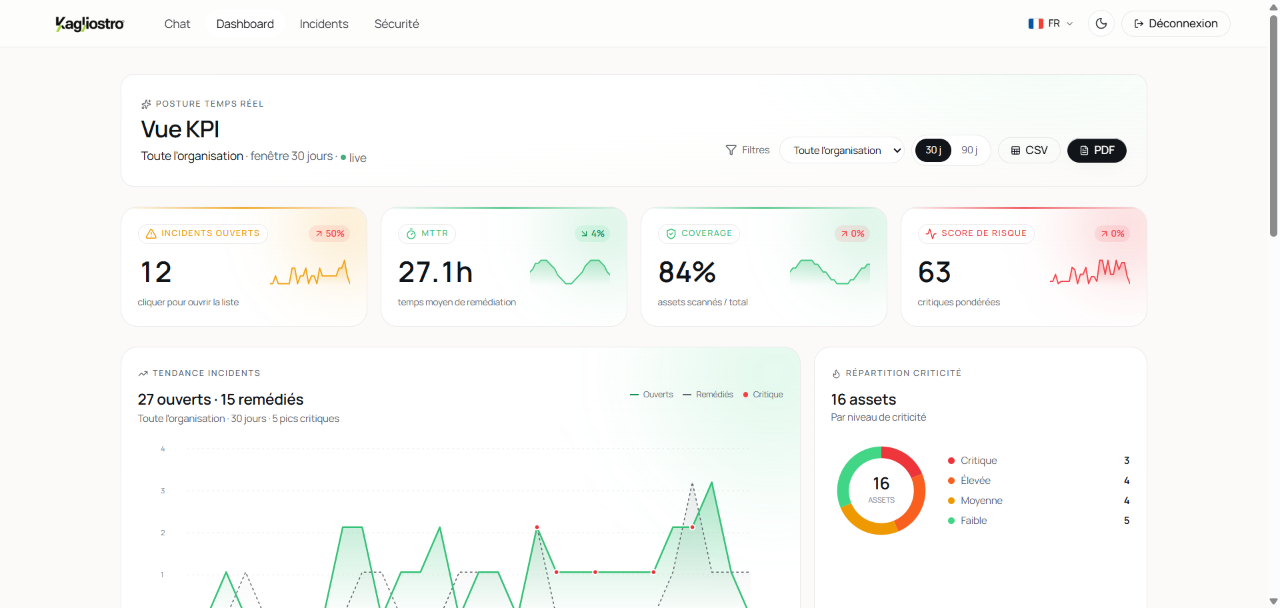Select the 30 j time window
This screenshot has height=608, width=1280.
coord(933,150)
